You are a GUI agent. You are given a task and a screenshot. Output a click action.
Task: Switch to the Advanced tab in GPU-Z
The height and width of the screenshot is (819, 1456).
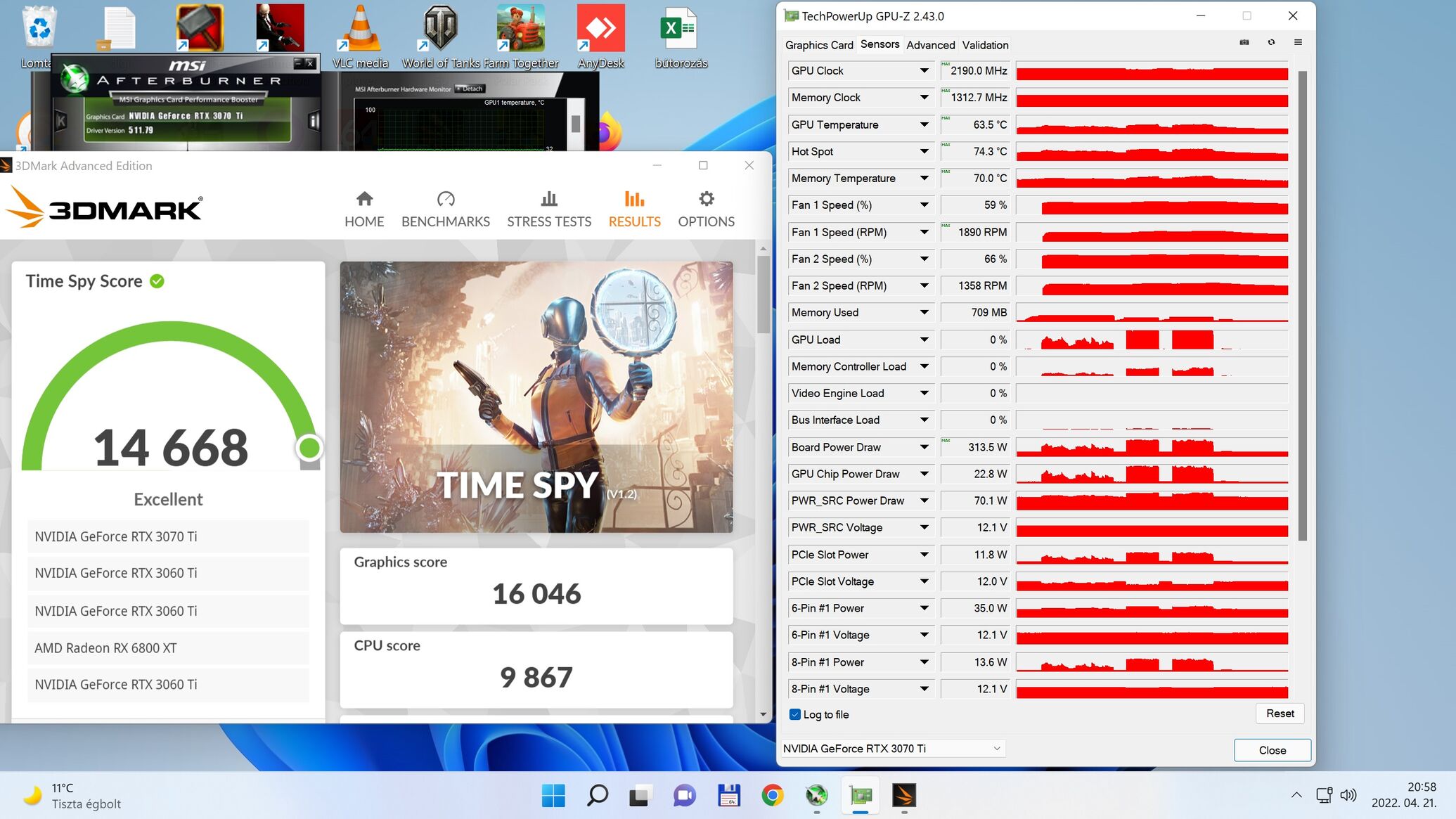pos(930,45)
